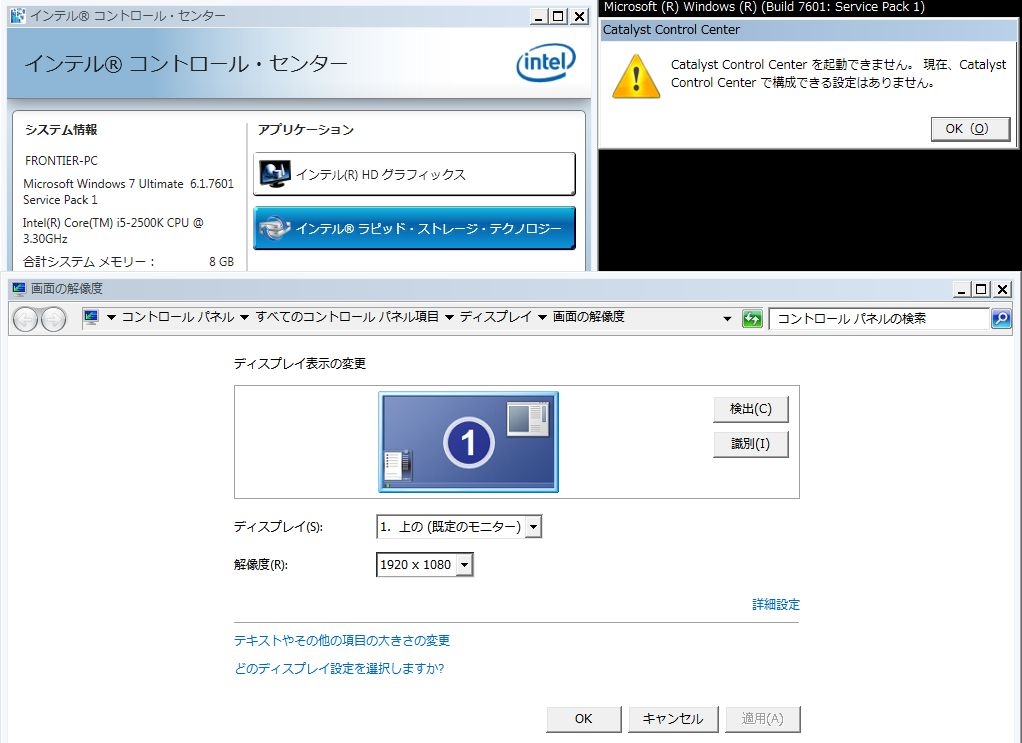
Task: Click the warning icon in Catalyst dialog
Action: click(636, 77)
